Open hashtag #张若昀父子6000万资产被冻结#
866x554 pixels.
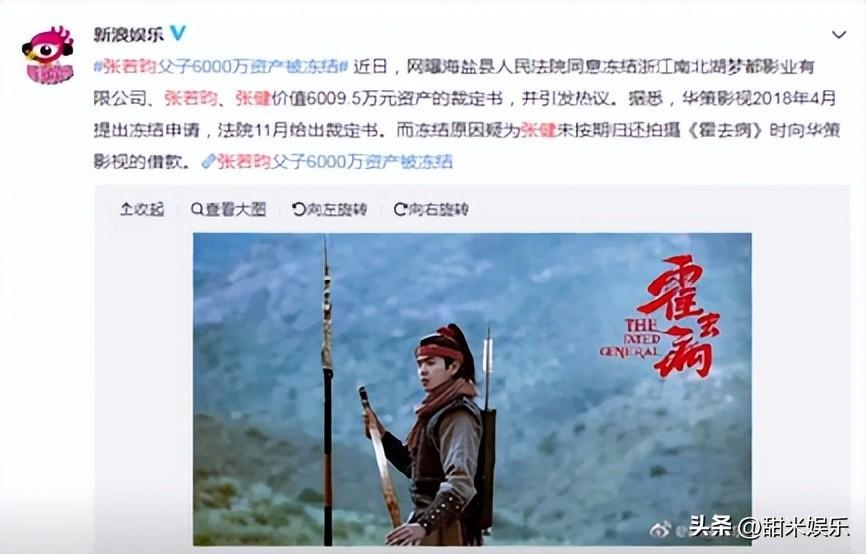(x=220, y=67)
